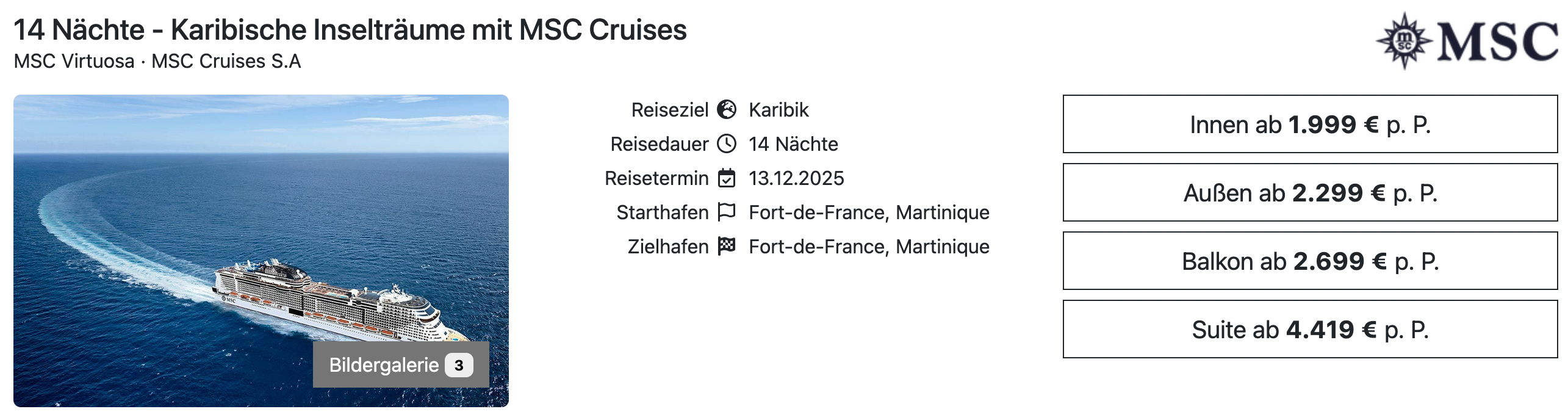The height and width of the screenshot is (420, 1568).
Task: Click the globe icon next to Reiseziel
Action: pos(726,110)
